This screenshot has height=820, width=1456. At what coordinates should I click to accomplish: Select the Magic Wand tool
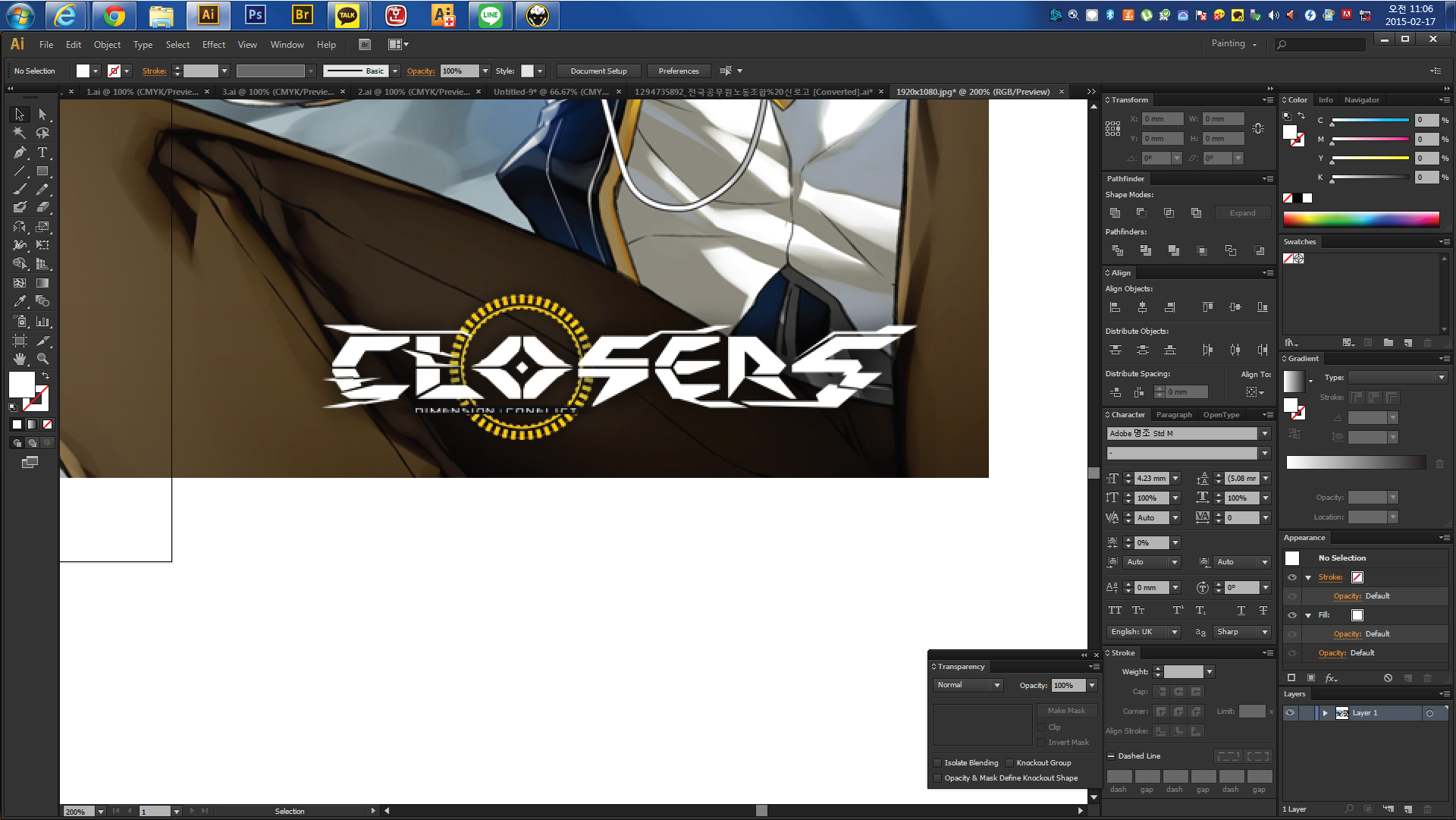(20, 134)
